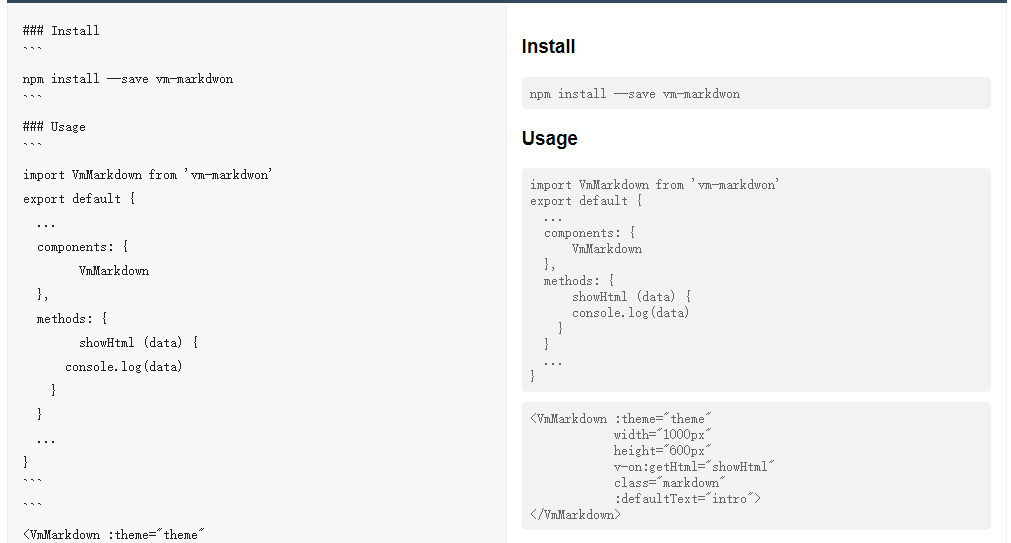This screenshot has width=1011, height=543.
Task: Click 'showHtml (data) {' in the editor pane
Action: pos(139,342)
